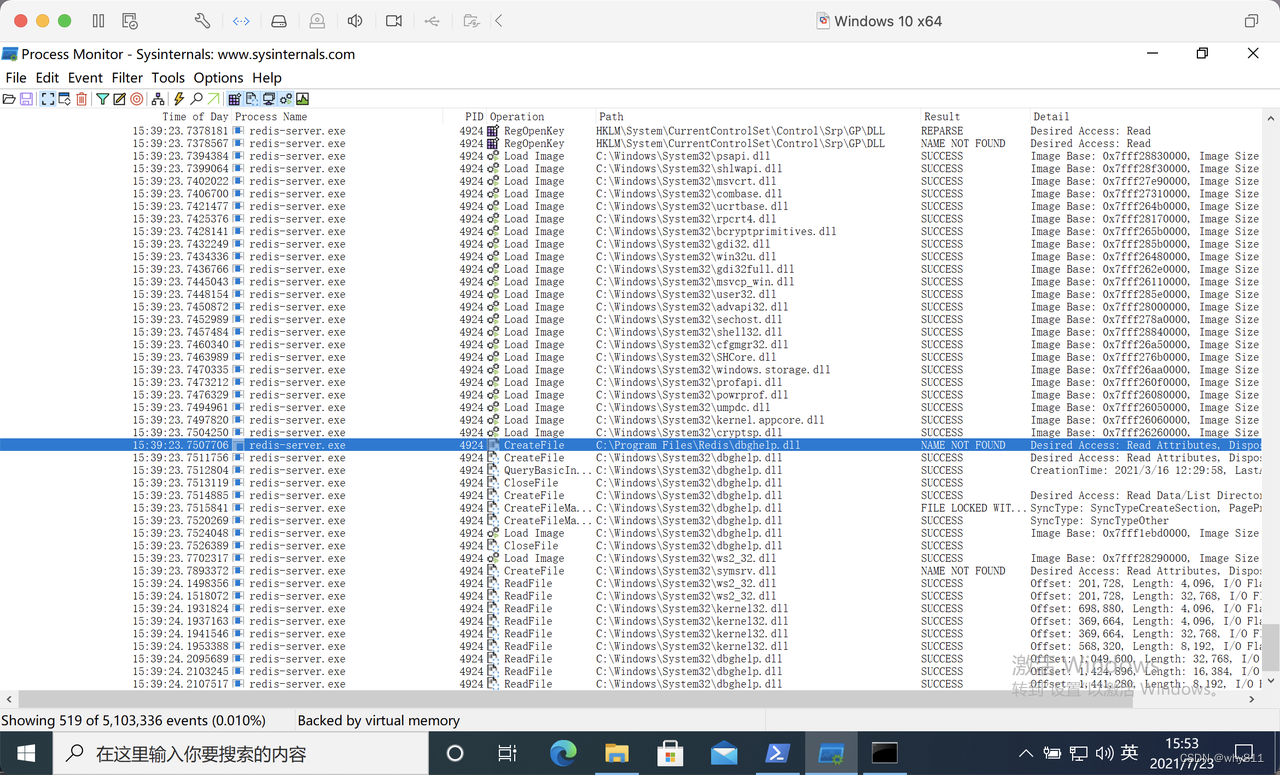Screen dimensions: 1280x775
Task: Open File Explorer from the taskbar
Action: pos(616,753)
